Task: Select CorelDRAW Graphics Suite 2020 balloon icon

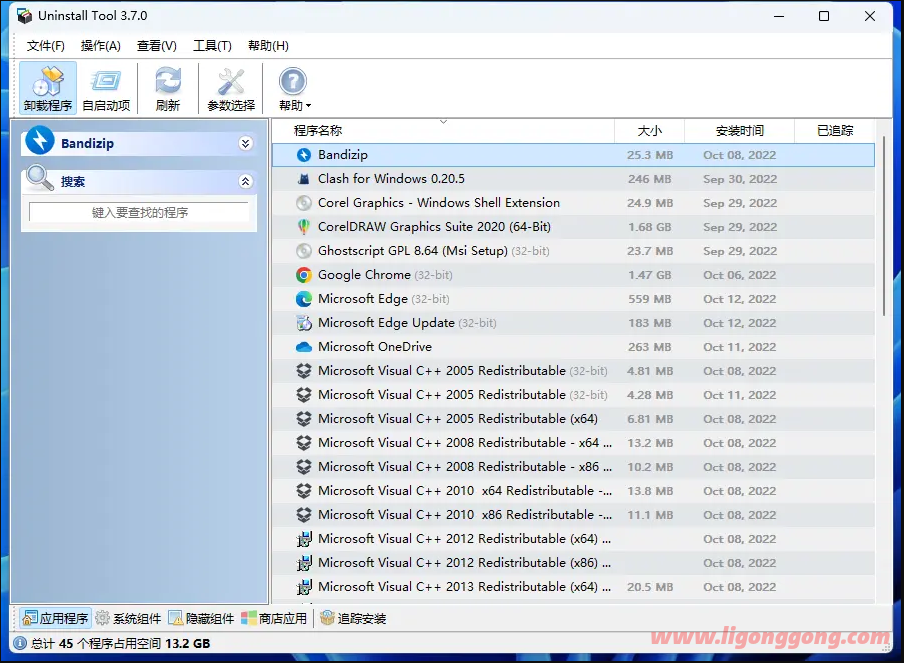Action: pyautogui.click(x=304, y=227)
